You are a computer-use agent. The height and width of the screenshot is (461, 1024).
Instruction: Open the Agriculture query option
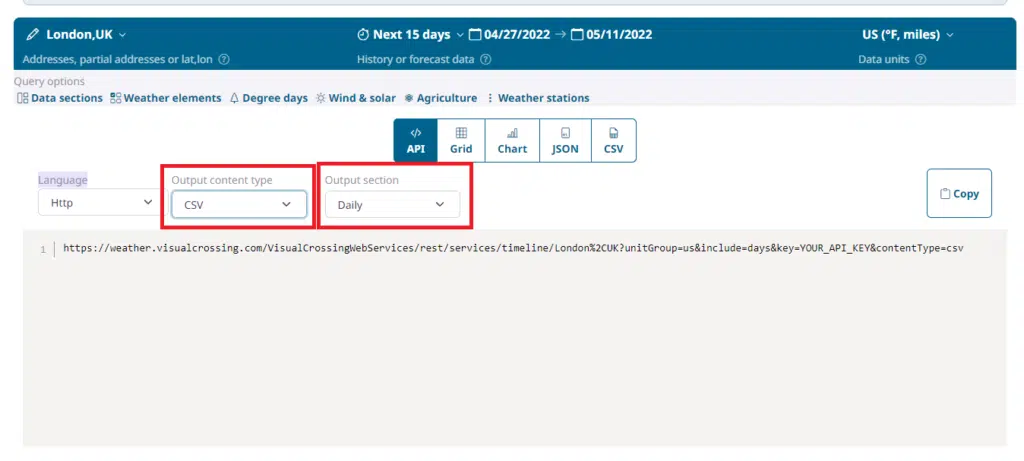(440, 98)
